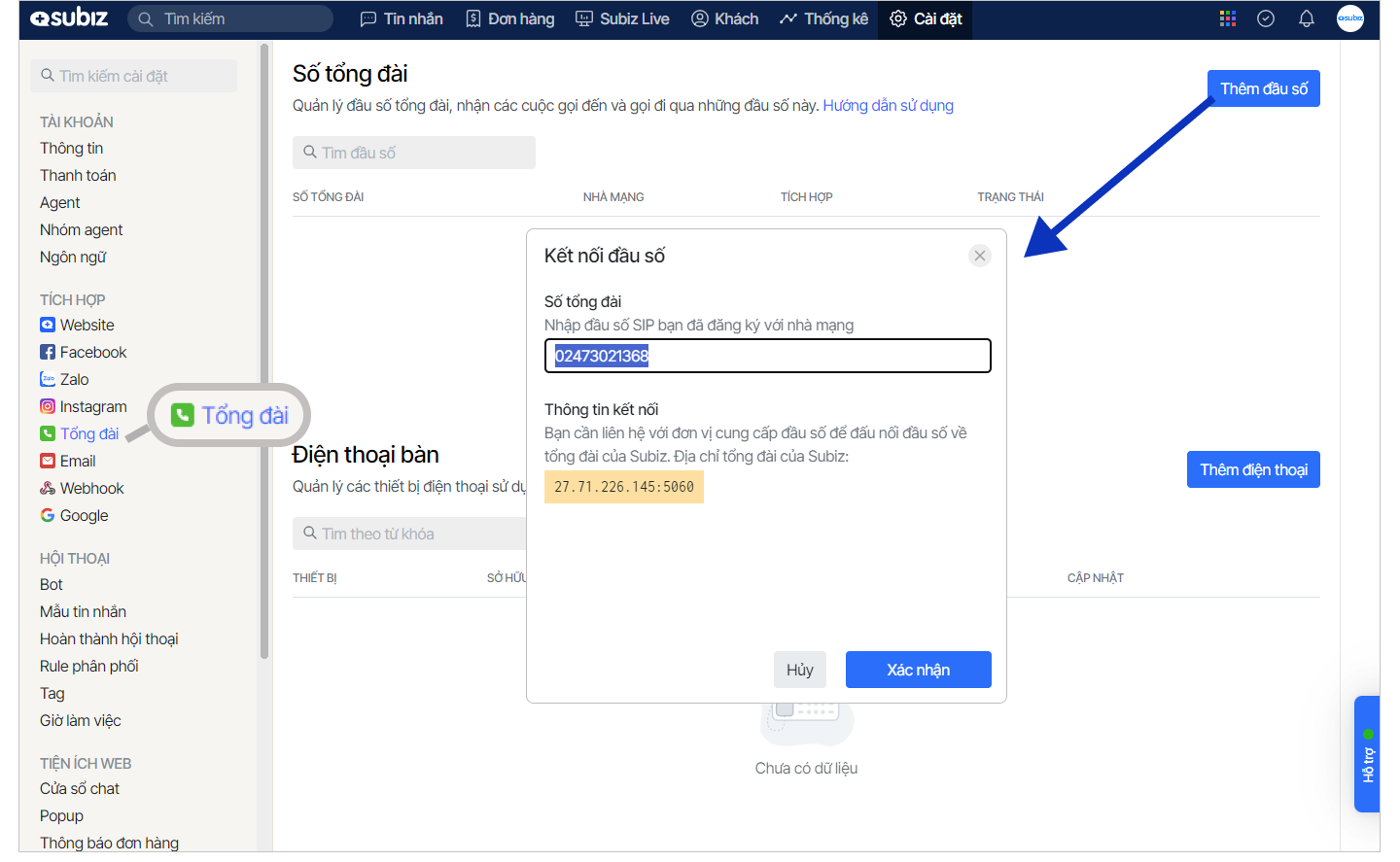Viewport: 1400px width, 862px height.
Task: Open the Subiz account avatar
Action: pos(1349,18)
